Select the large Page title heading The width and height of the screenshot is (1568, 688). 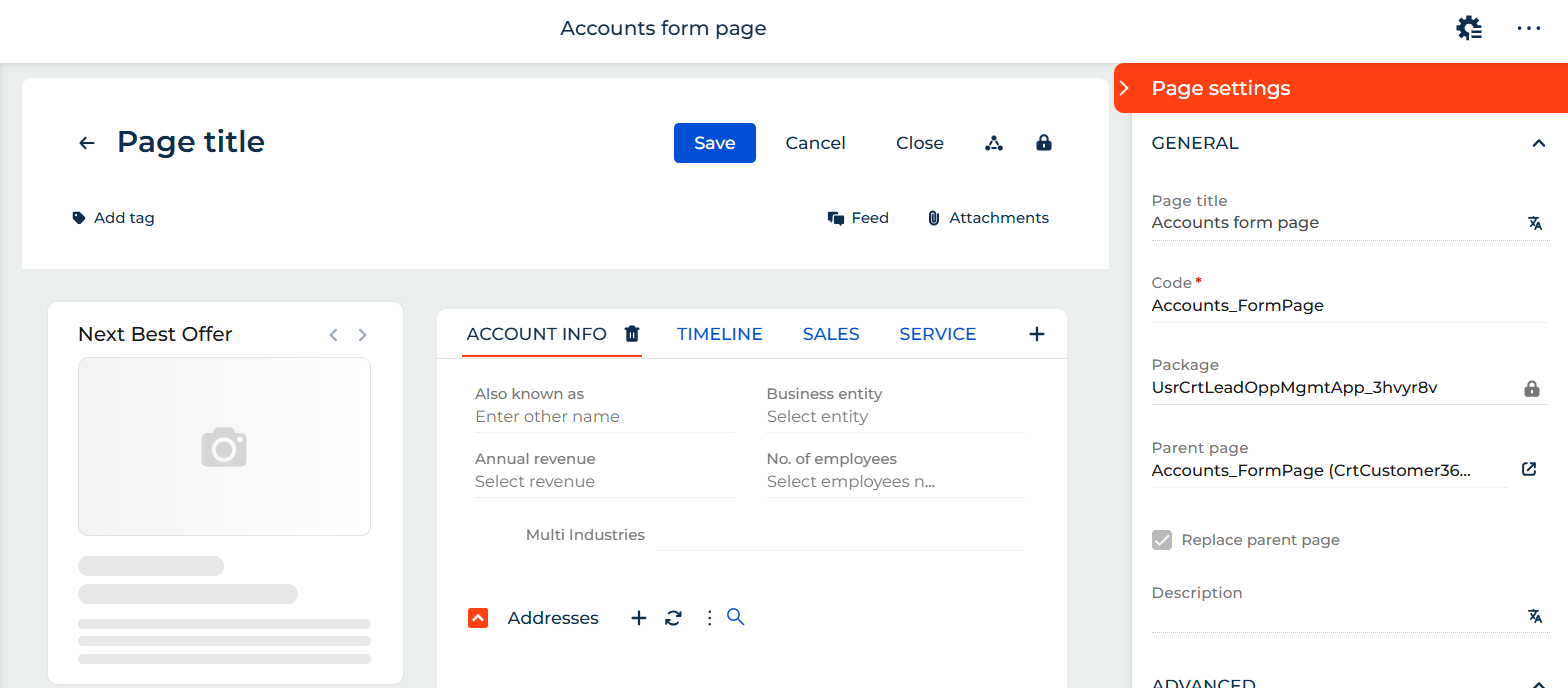191,142
